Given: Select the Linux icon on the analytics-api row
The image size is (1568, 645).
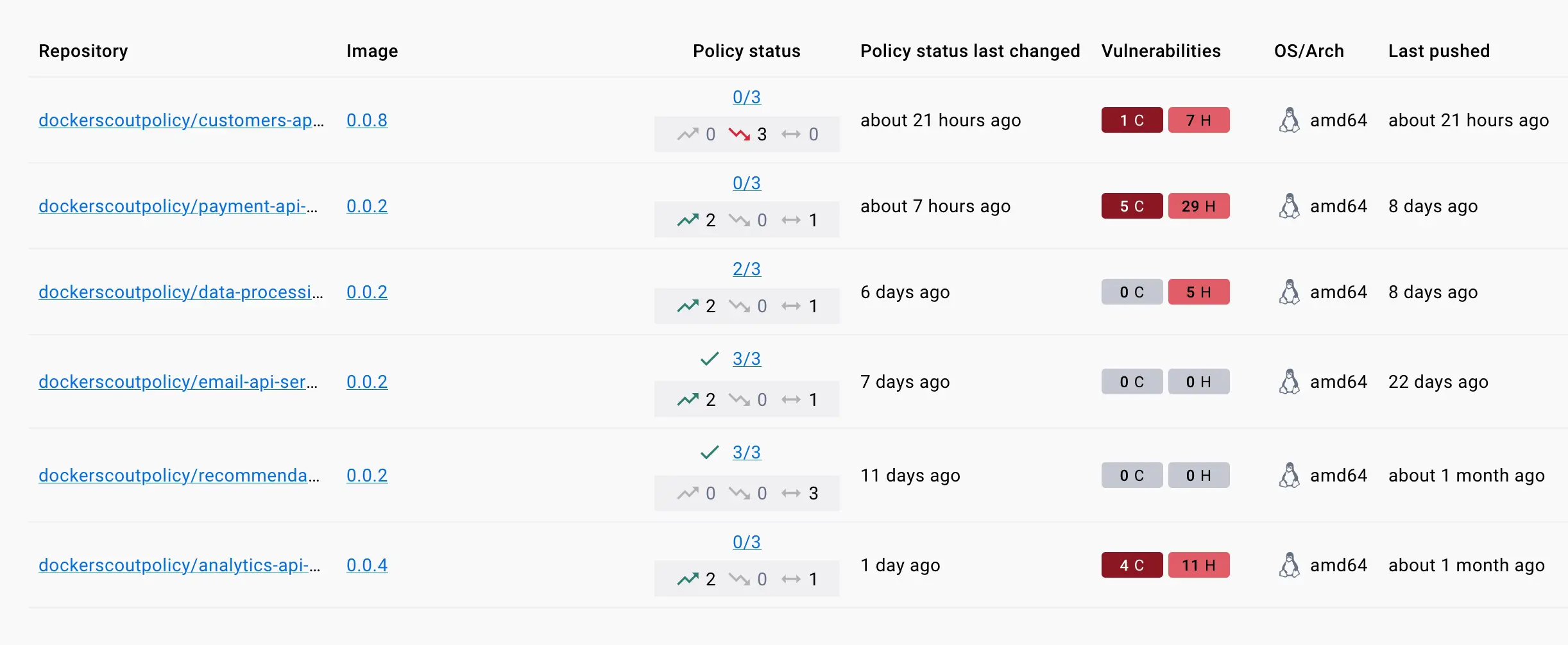Looking at the screenshot, I should click(x=1291, y=565).
